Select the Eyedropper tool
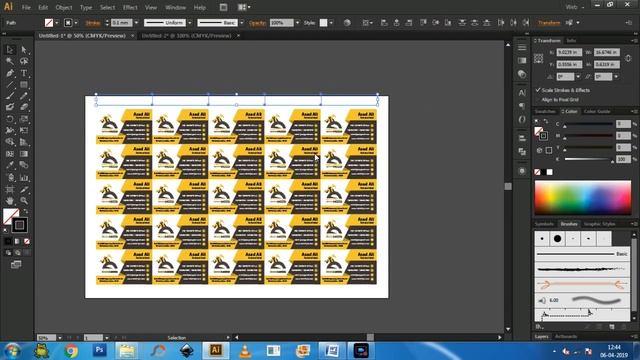 pyautogui.click(x=10, y=165)
